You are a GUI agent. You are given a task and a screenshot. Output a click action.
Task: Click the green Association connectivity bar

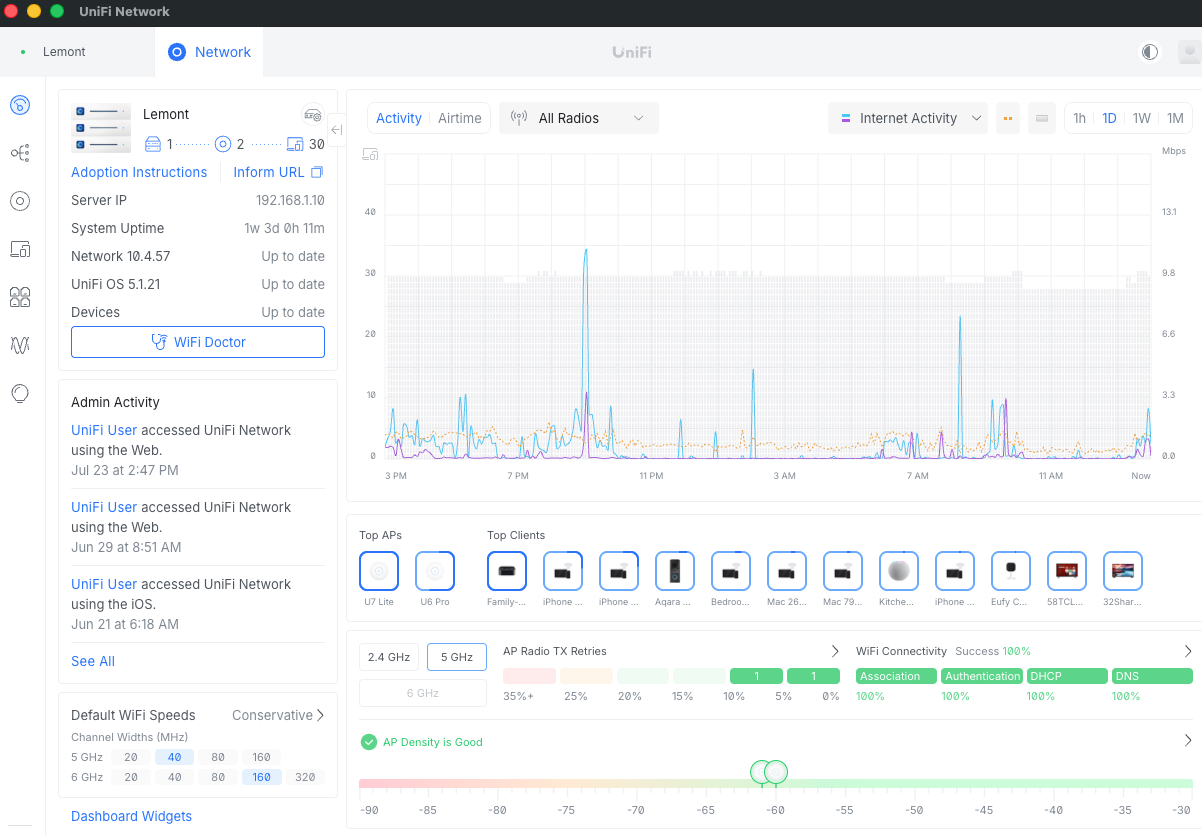[x=896, y=676]
